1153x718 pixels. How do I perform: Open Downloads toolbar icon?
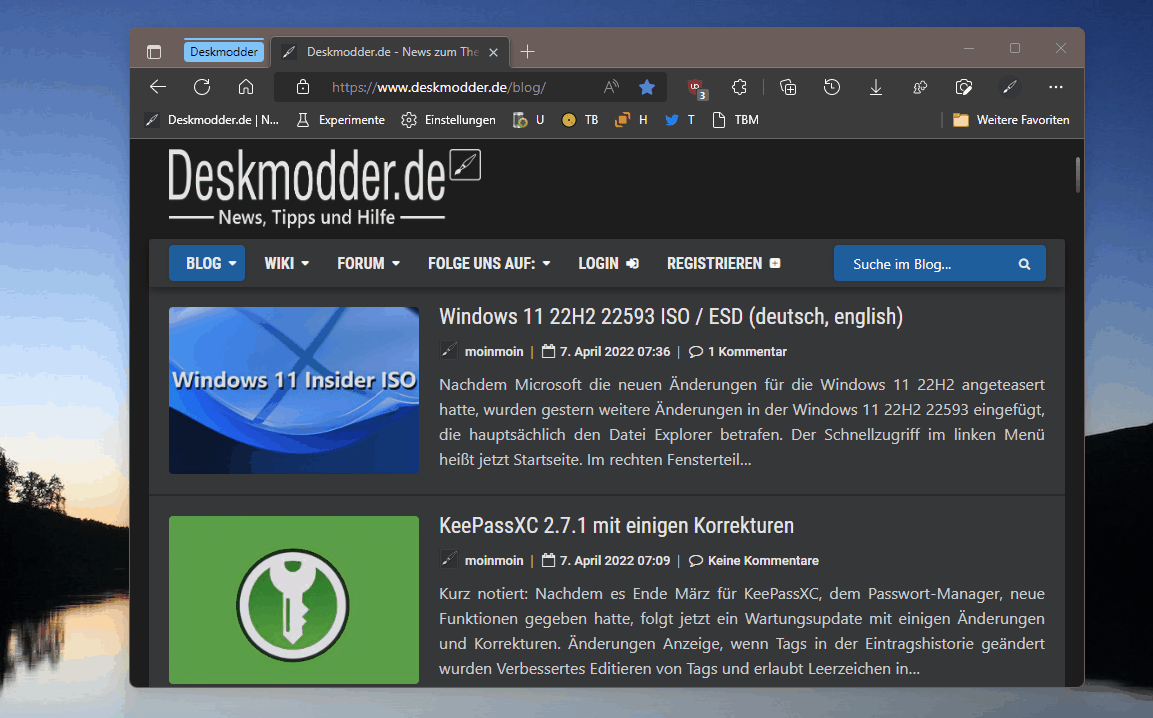click(x=876, y=87)
